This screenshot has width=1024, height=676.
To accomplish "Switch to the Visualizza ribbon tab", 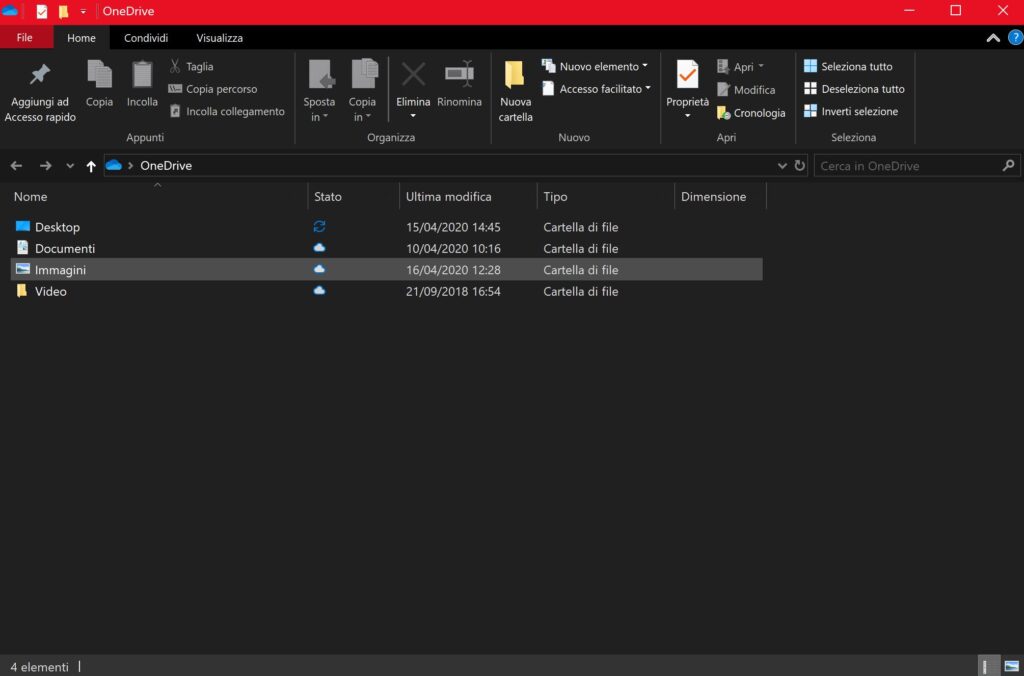I will point(219,38).
